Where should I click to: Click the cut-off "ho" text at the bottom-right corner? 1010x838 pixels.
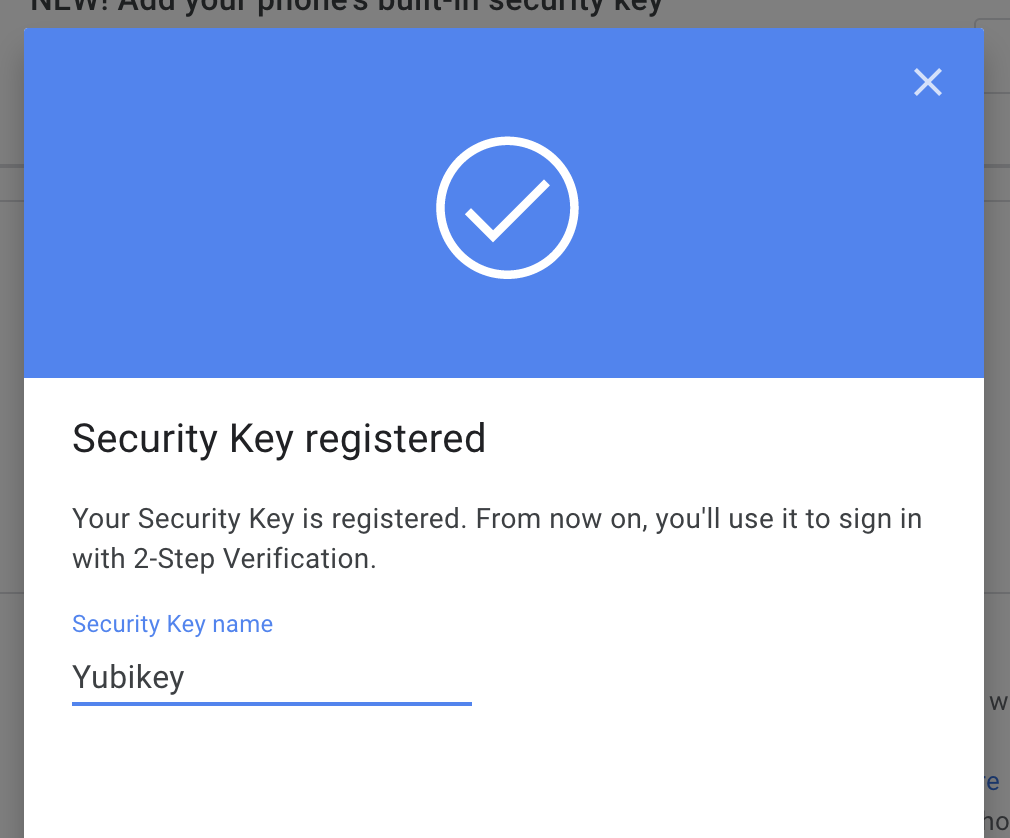pos(996,822)
